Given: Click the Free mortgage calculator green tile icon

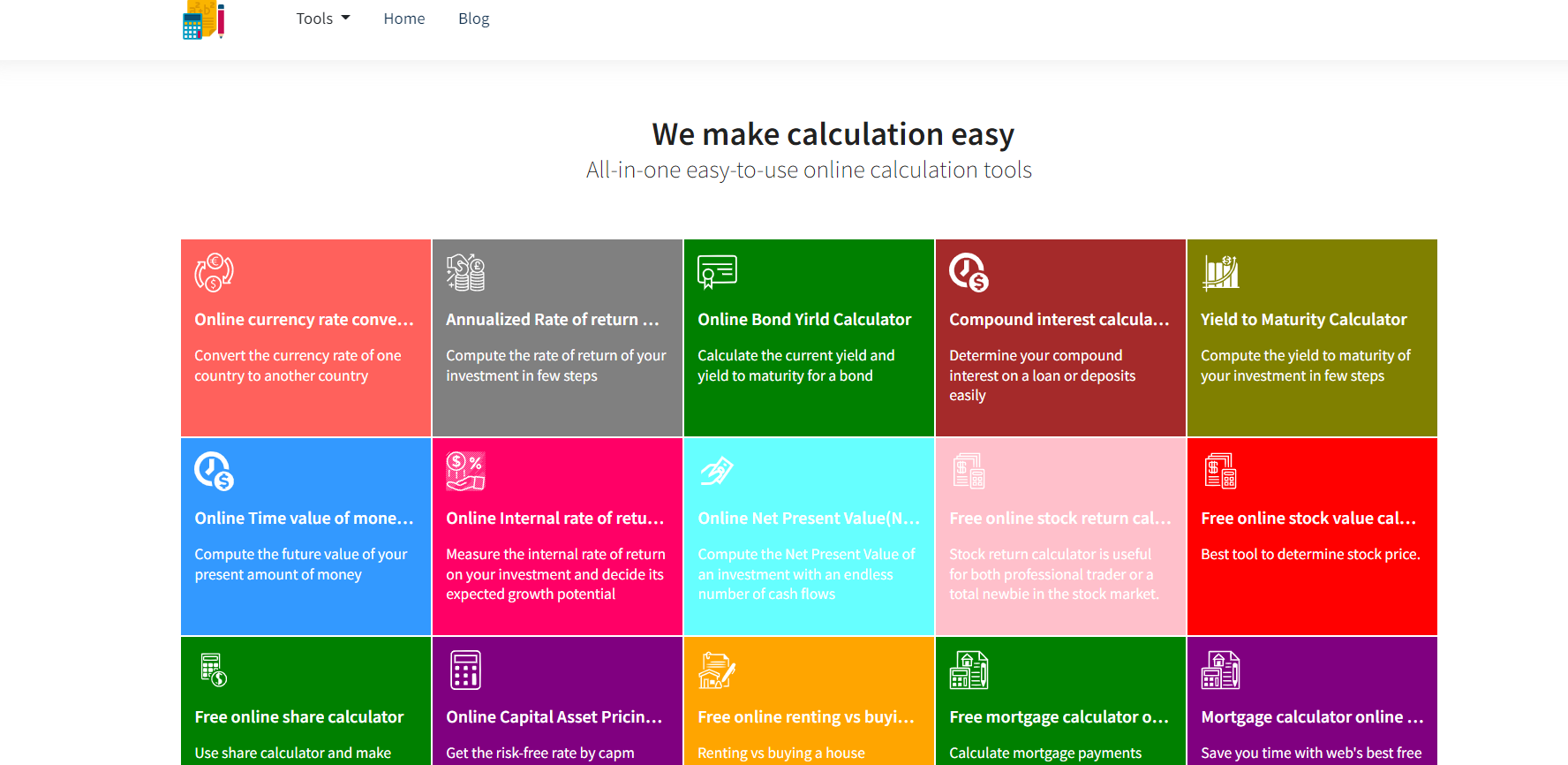Looking at the screenshot, I should tap(969, 670).
